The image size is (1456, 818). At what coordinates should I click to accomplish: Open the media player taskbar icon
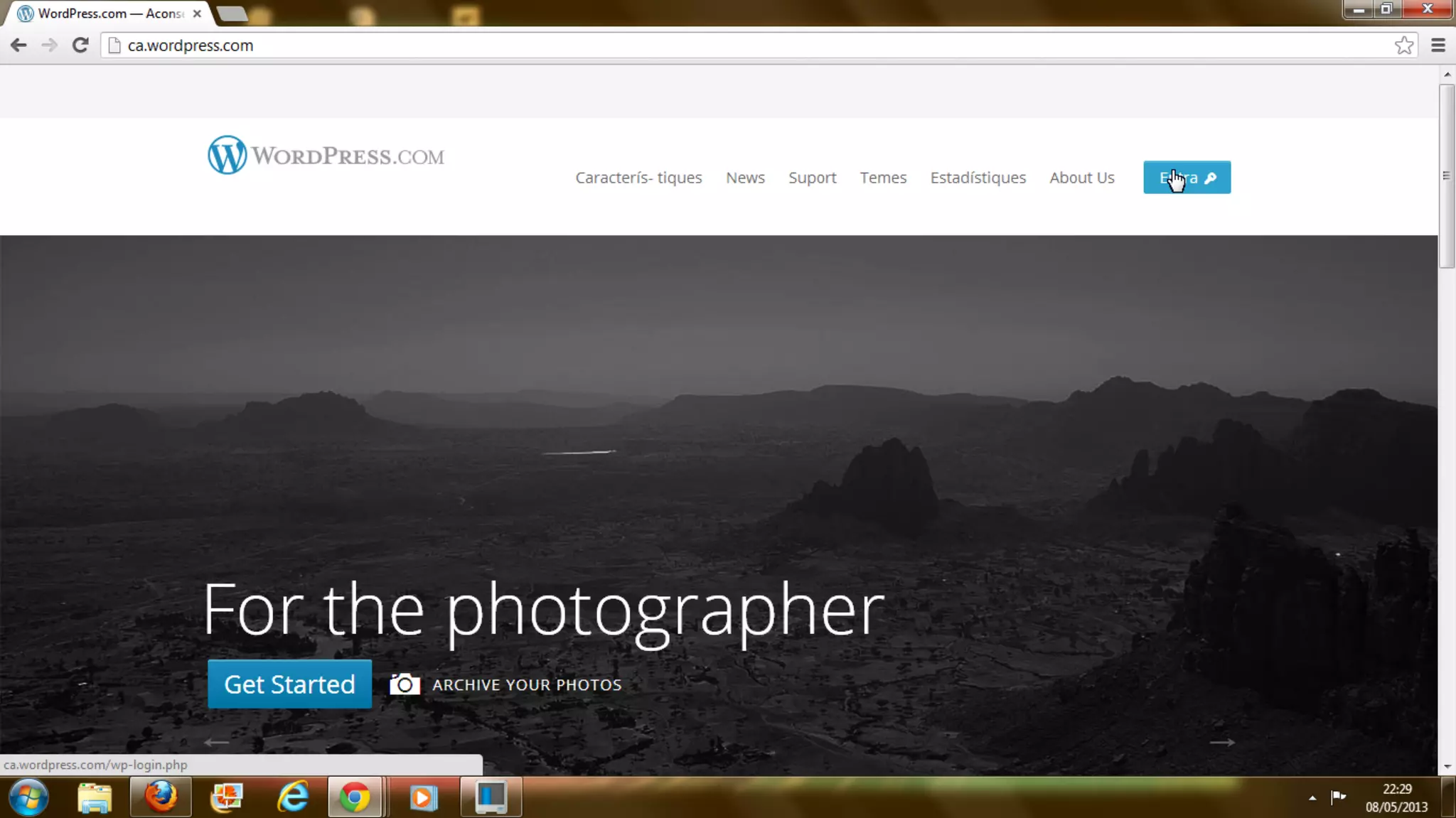coord(423,797)
